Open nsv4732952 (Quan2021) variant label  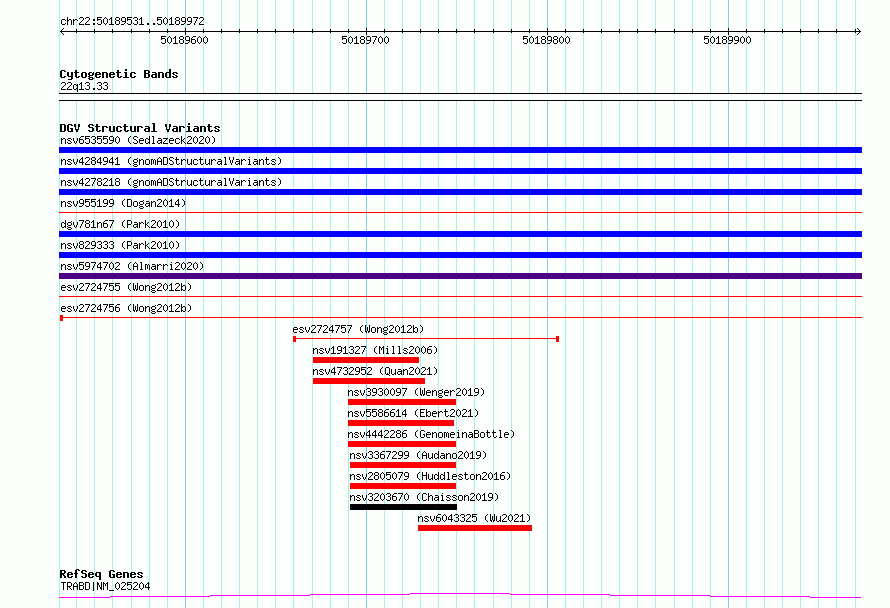tap(375, 371)
